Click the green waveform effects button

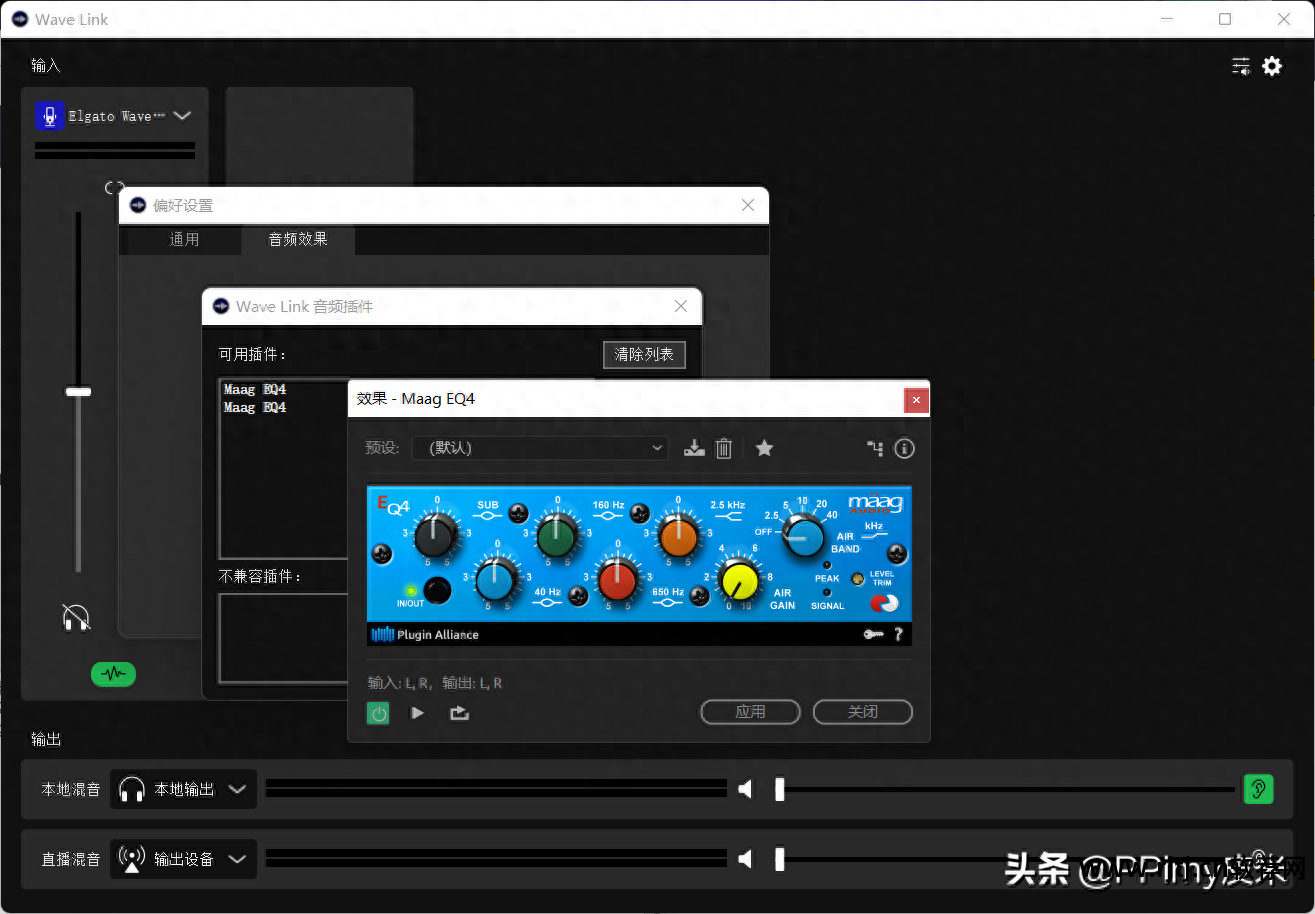[113, 674]
